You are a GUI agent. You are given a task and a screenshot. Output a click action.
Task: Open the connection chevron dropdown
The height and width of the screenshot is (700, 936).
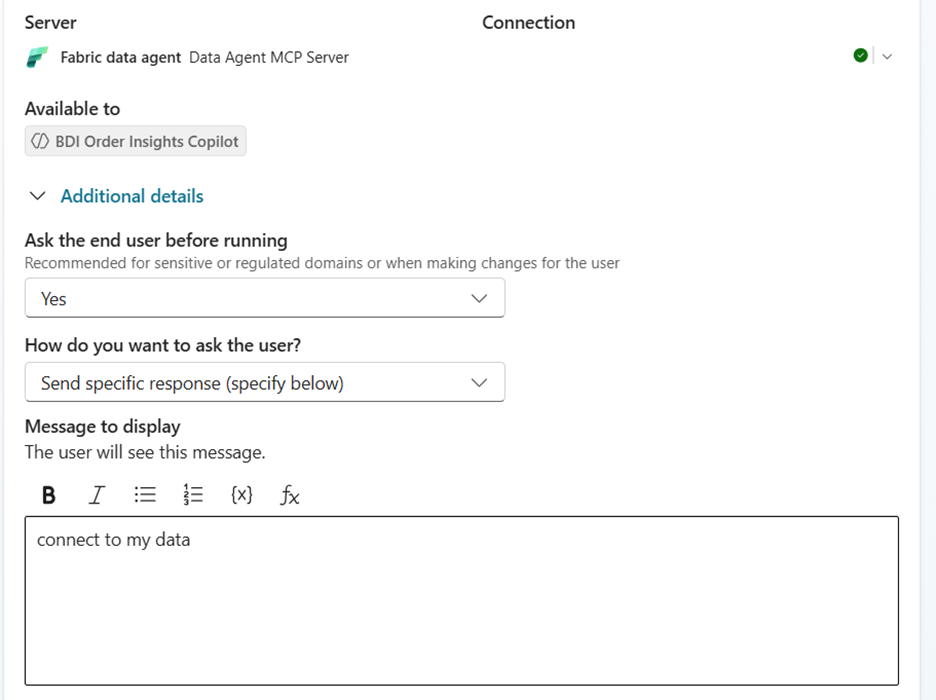coord(887,56)
